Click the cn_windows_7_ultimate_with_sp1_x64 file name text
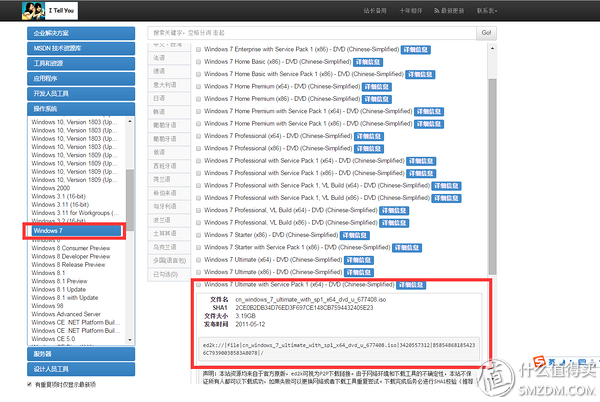600x402 pixels. click(x=311, y=299)
